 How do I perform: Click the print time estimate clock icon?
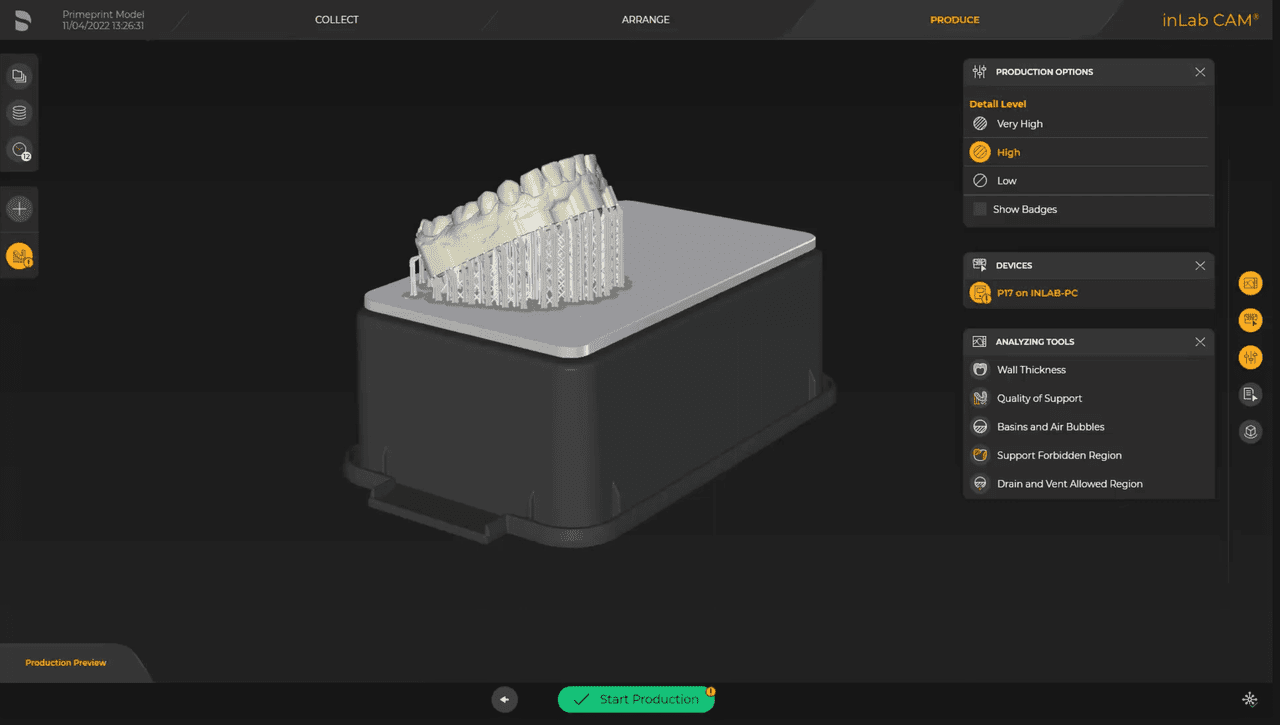point(20,149)
